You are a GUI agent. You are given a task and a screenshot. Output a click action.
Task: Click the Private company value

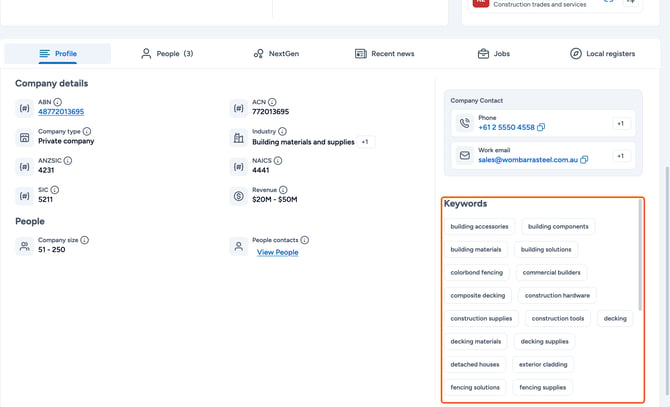(66, 141)
